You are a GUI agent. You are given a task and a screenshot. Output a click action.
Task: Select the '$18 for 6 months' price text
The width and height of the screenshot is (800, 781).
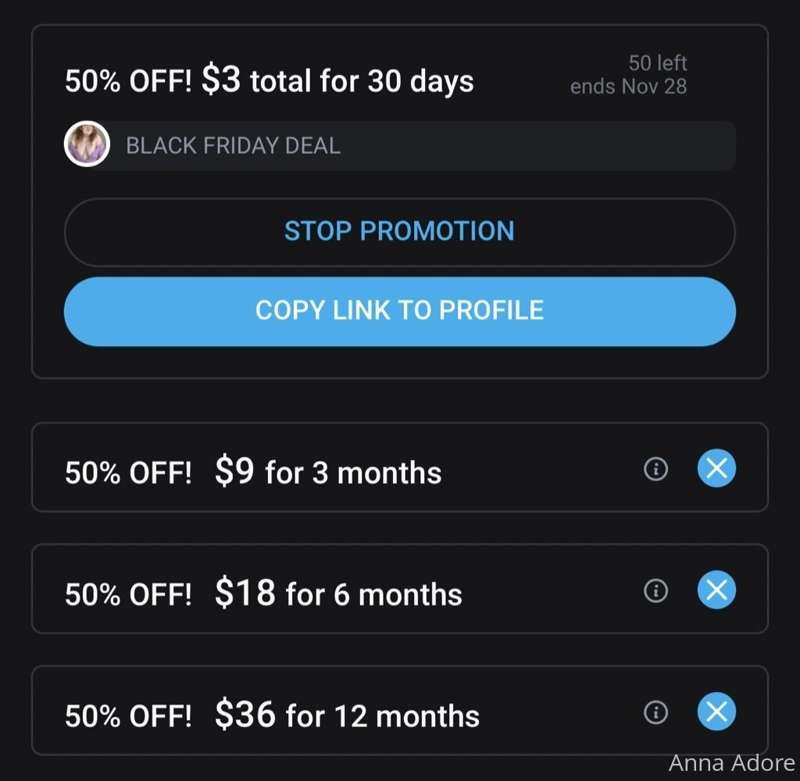click(338, 593)
